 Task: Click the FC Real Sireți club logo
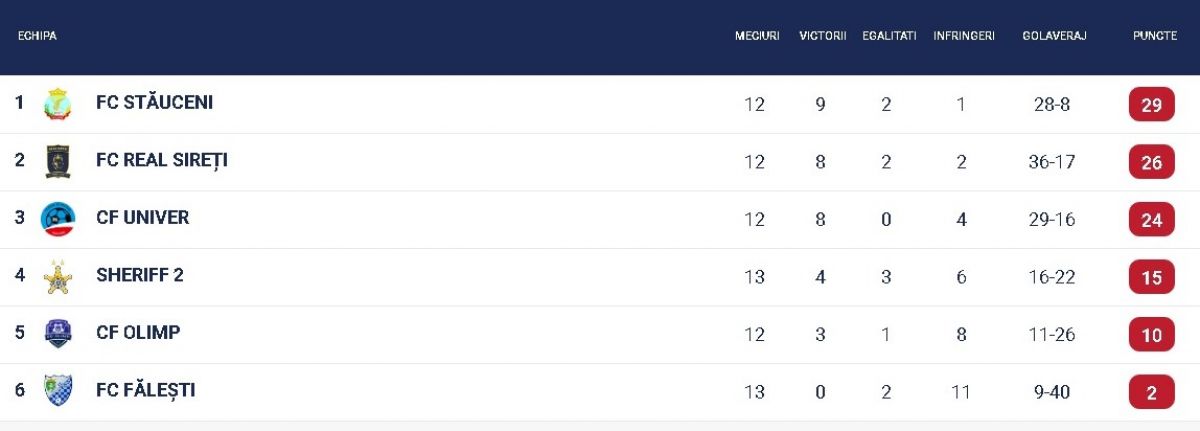tap(58, 161)
